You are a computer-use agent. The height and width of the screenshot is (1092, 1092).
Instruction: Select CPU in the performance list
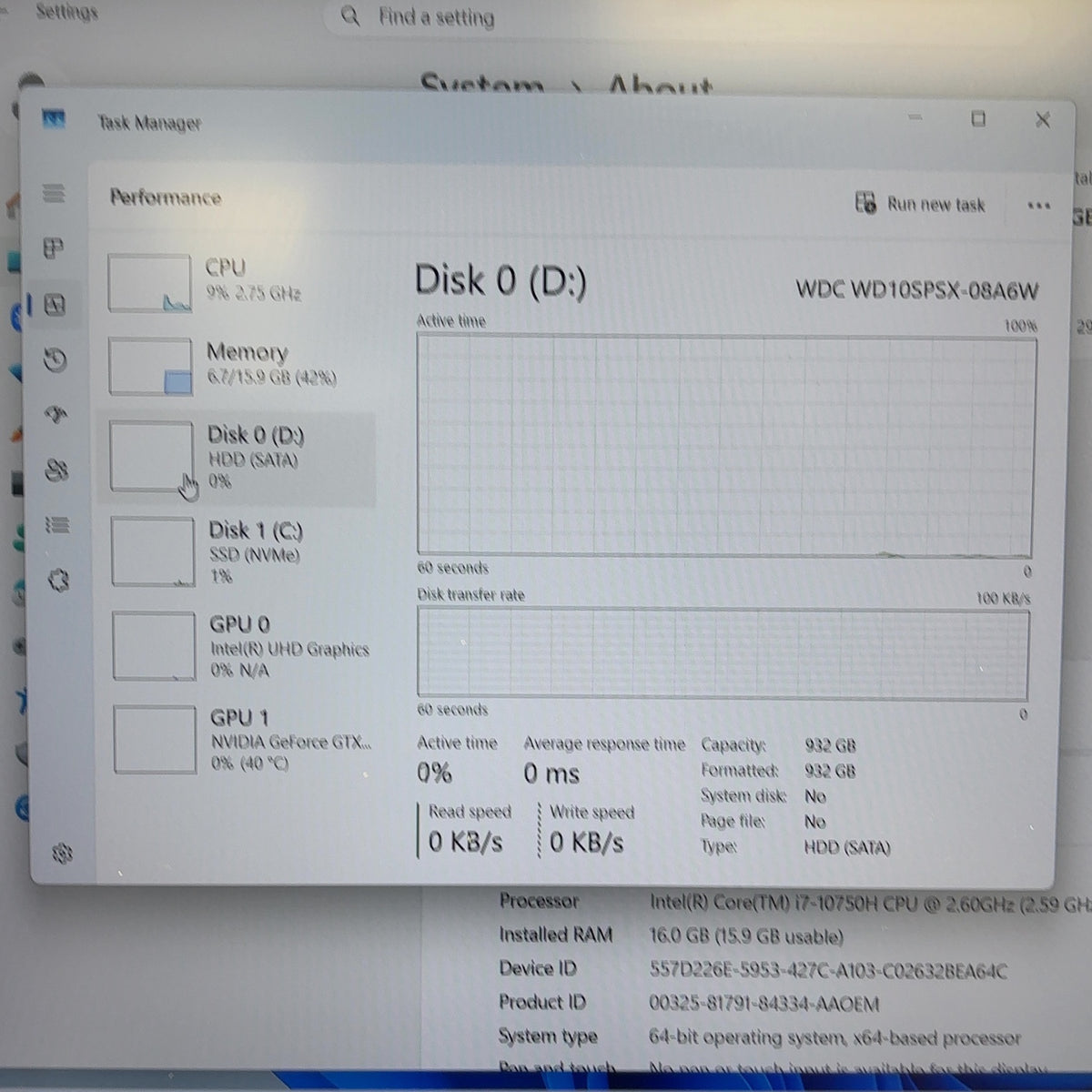coord(237,282)
